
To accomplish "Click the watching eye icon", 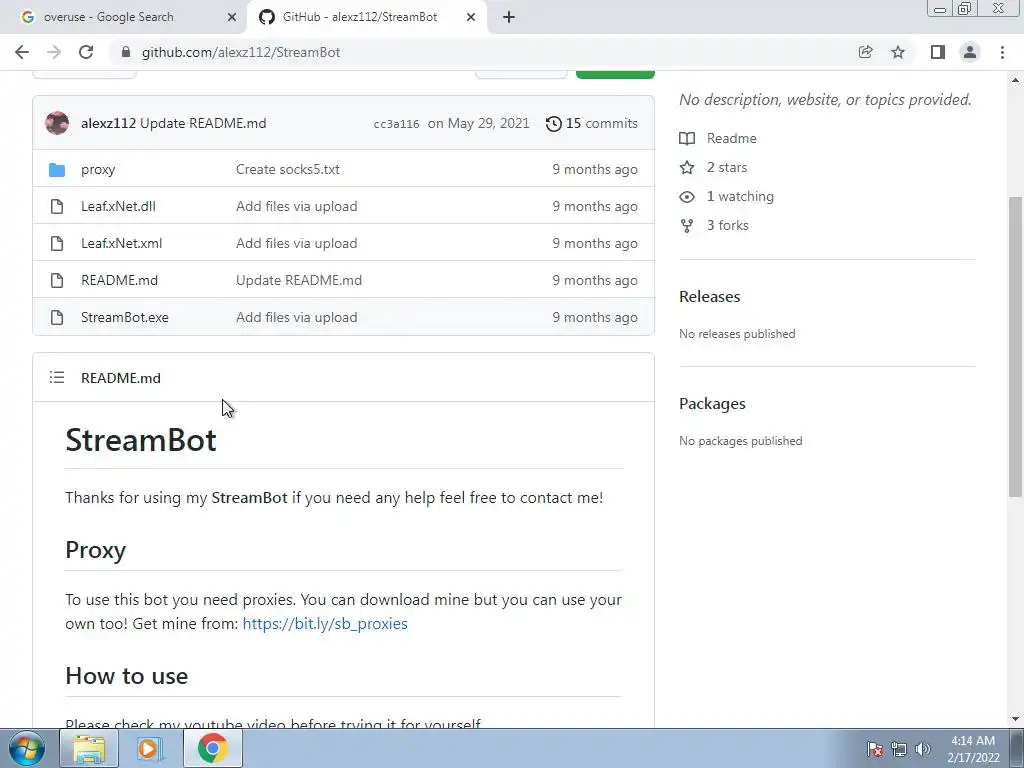I will click(x=687, y=197).
